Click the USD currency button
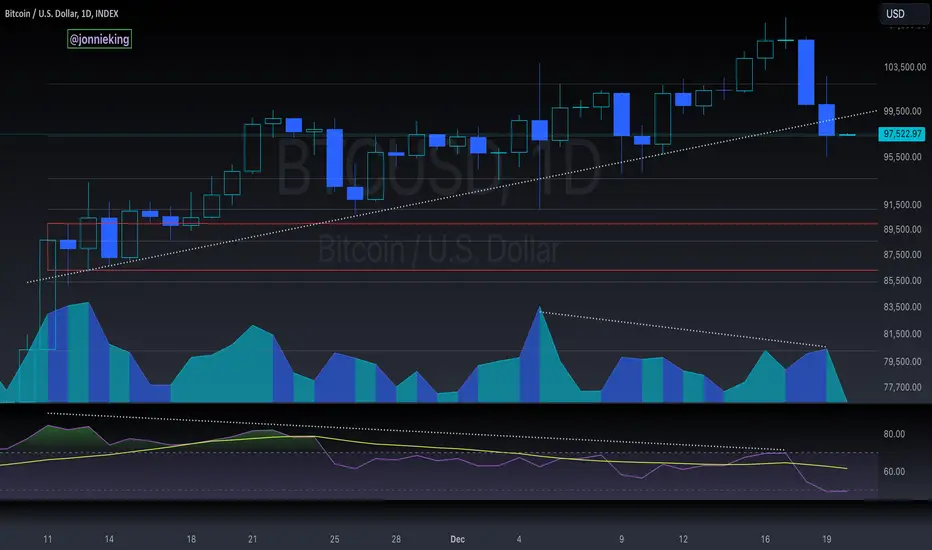Screen dimensions: 932x550 tap(903, 14)
